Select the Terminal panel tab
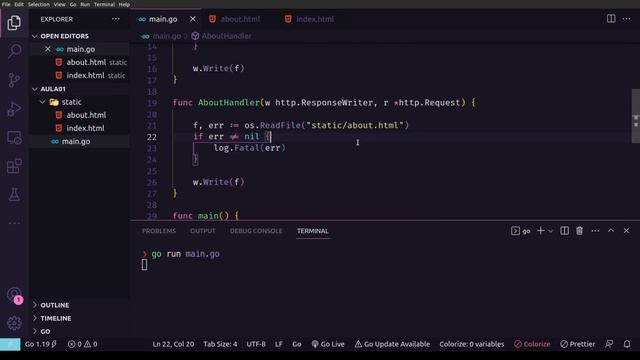The height and width of the screenshot is (360, 640). point(313,231)
